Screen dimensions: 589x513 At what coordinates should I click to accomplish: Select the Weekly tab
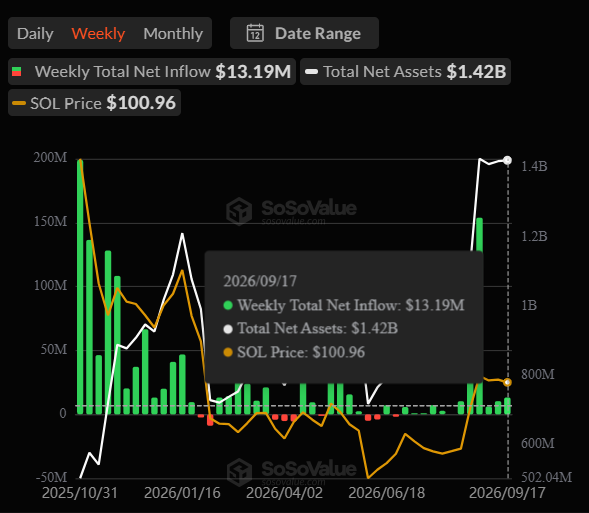click(x=98, y=33)
